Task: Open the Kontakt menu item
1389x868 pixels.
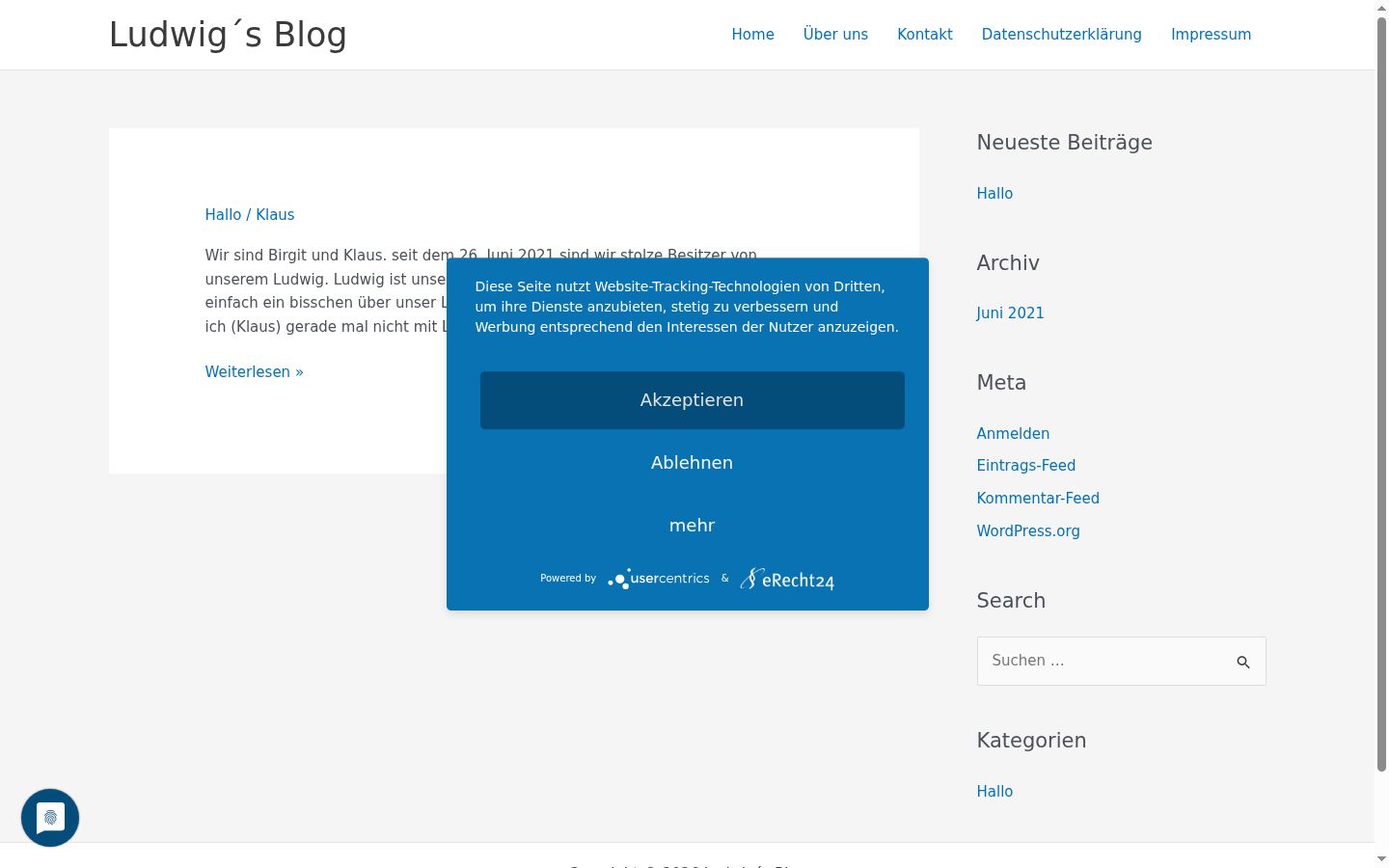Action: point(925,35)
